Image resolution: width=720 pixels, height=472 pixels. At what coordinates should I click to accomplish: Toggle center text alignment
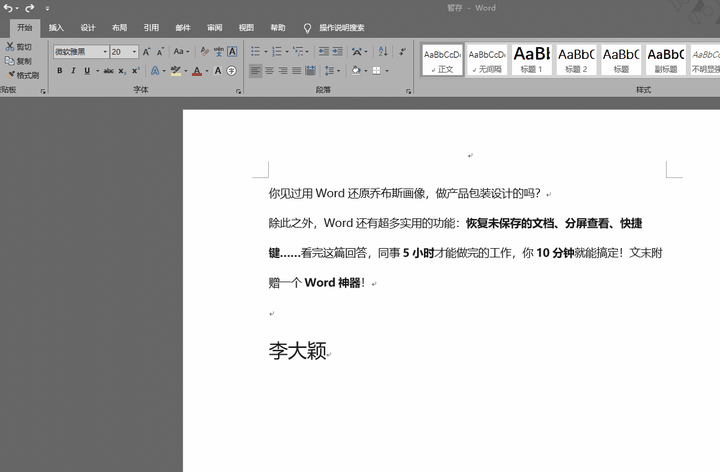pos(269,71)
